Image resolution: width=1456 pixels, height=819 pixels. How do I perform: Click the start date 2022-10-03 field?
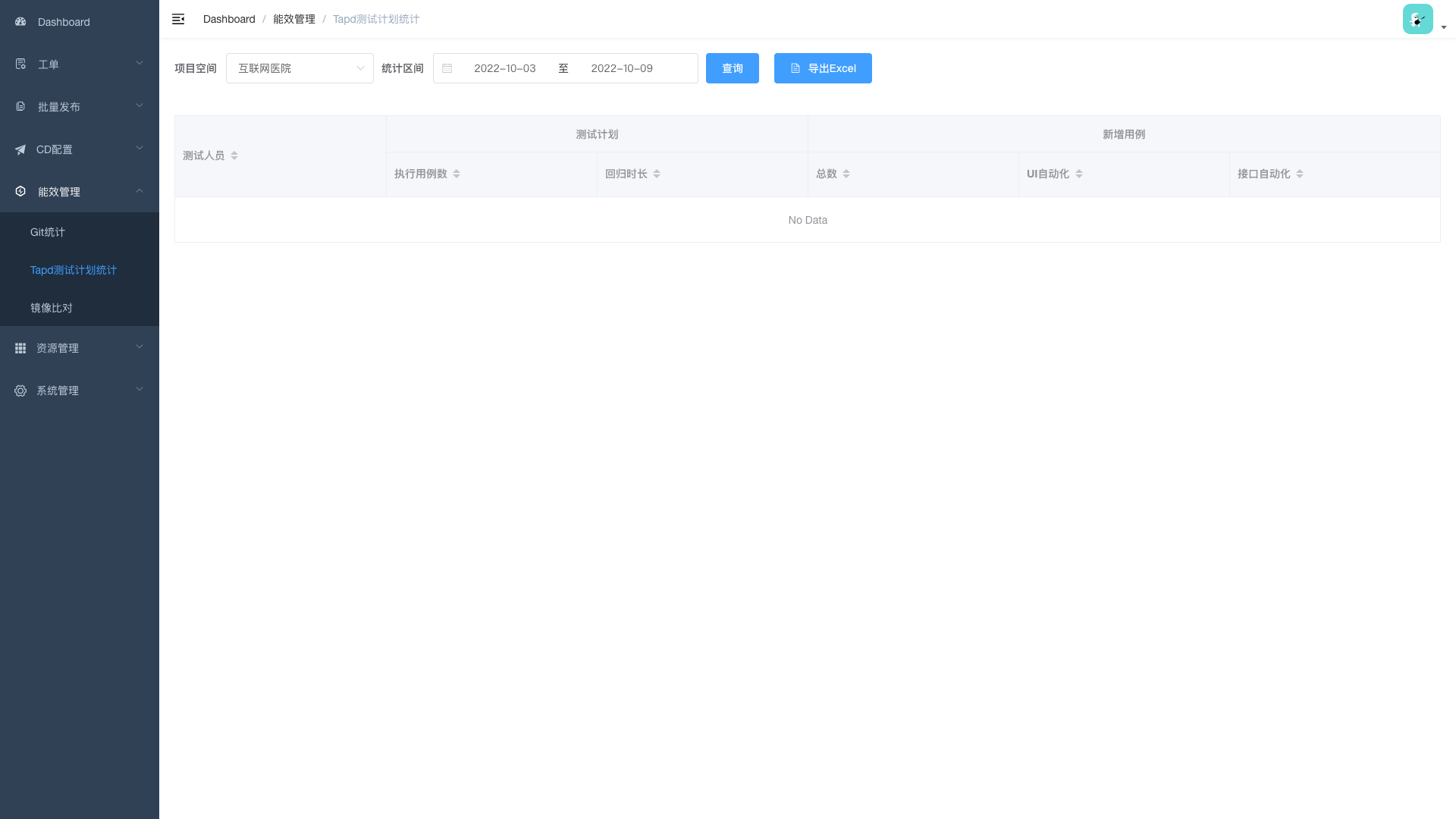[x=505, y=68]
